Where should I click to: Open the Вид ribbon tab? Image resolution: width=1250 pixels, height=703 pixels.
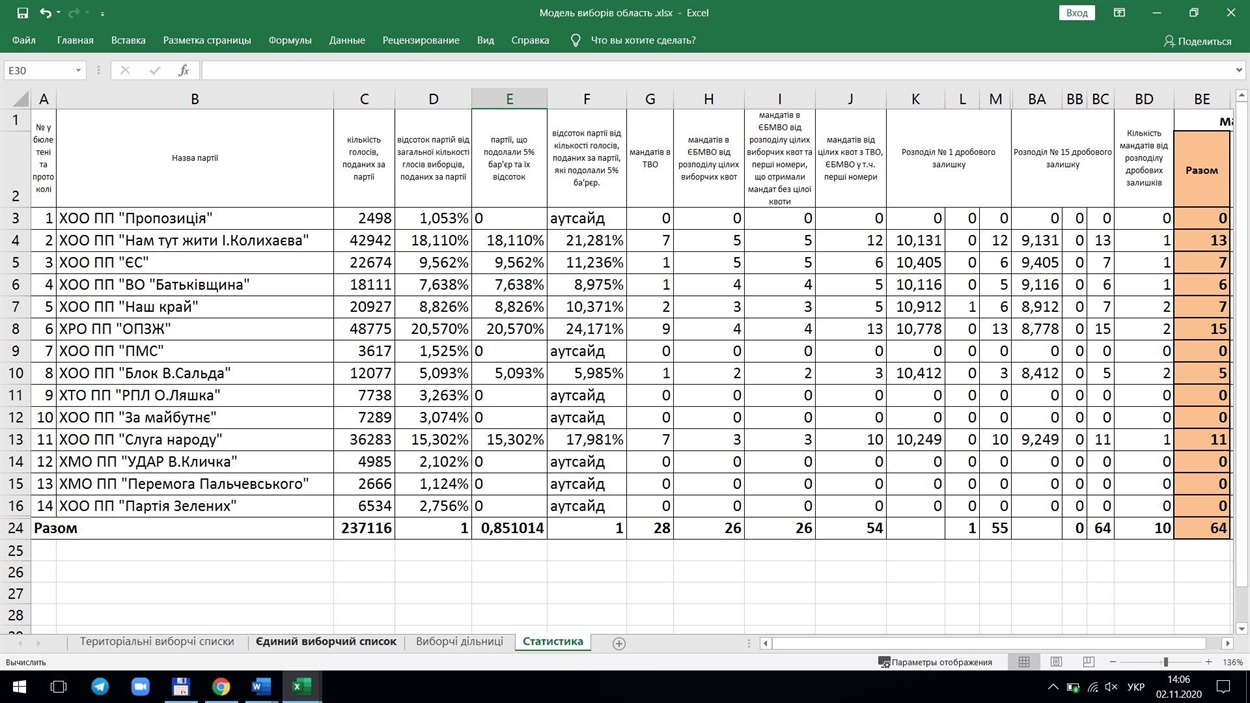(x=485, y=41)
